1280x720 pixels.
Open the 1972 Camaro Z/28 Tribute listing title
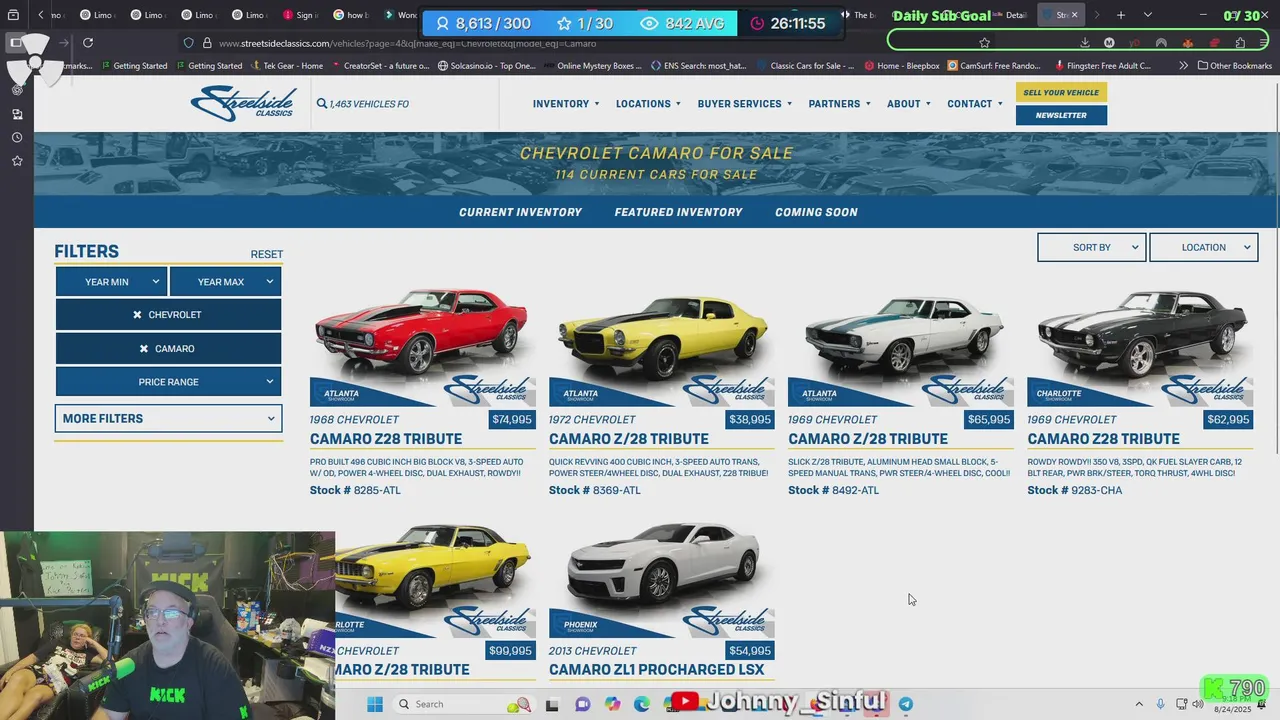(629, 439)
